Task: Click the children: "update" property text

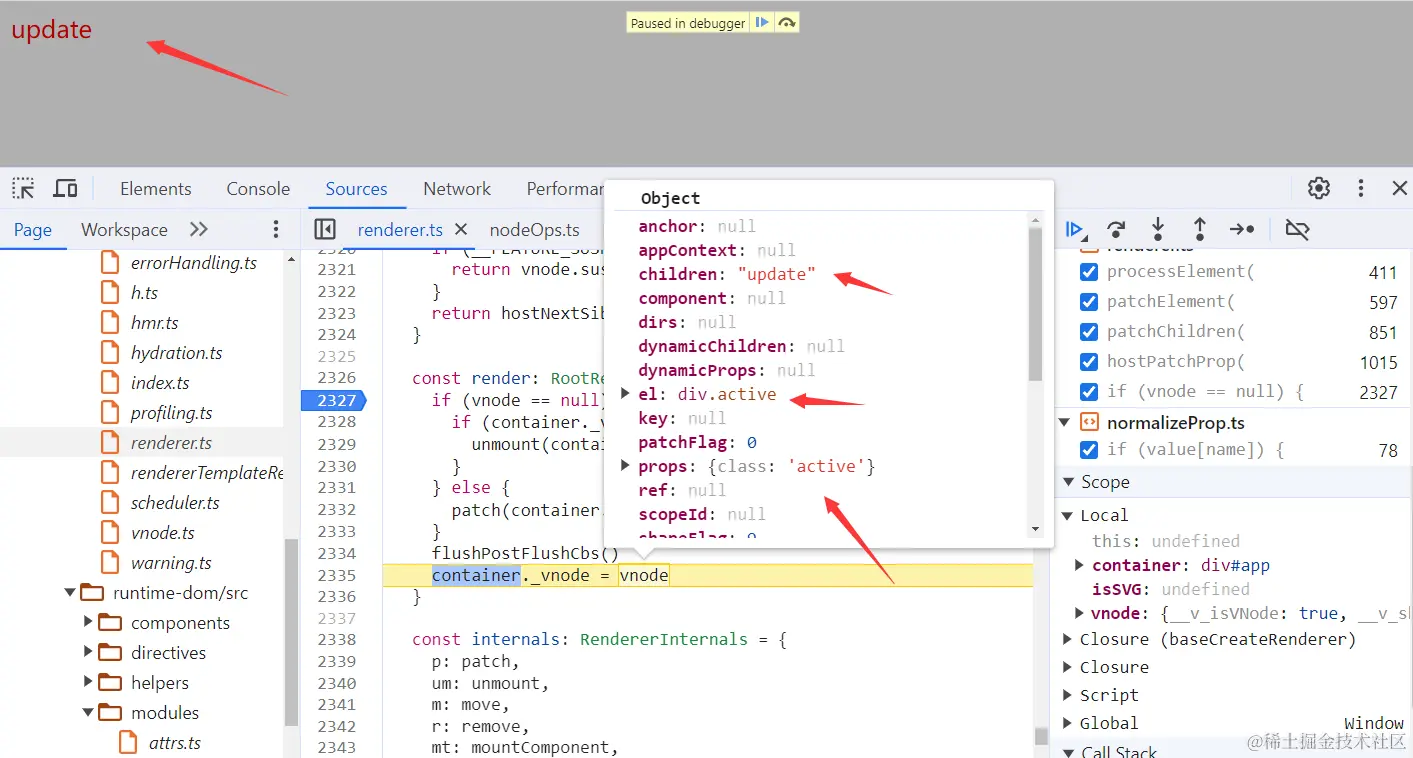Action: tap(727, 274)
